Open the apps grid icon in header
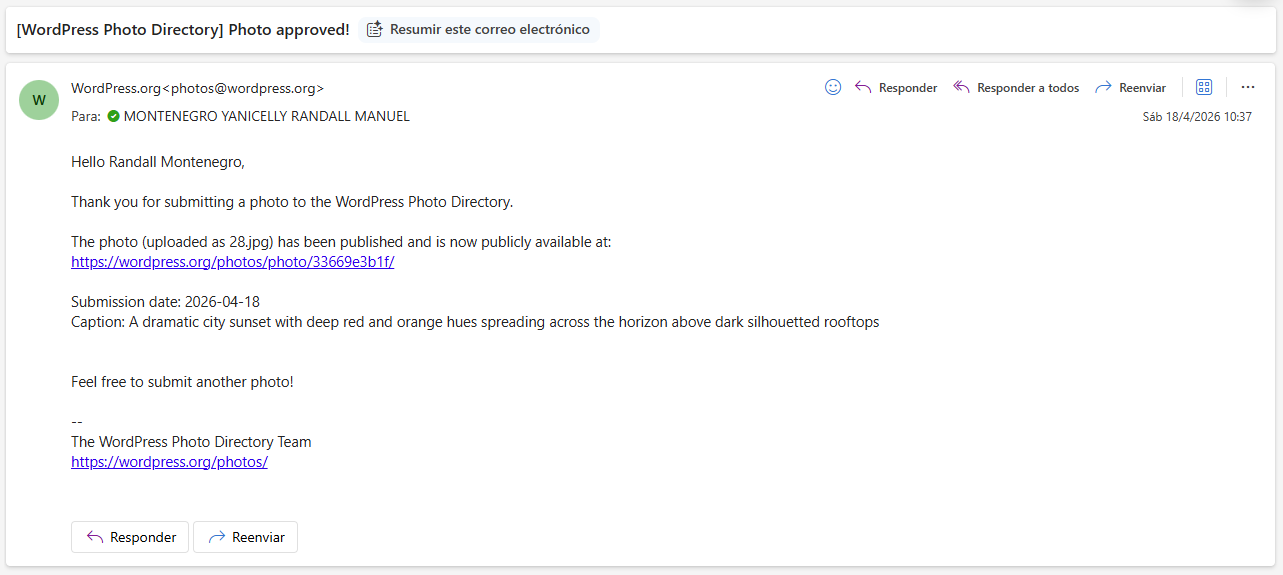This screenshot has height=575, width=1283. click(1204, 87)
